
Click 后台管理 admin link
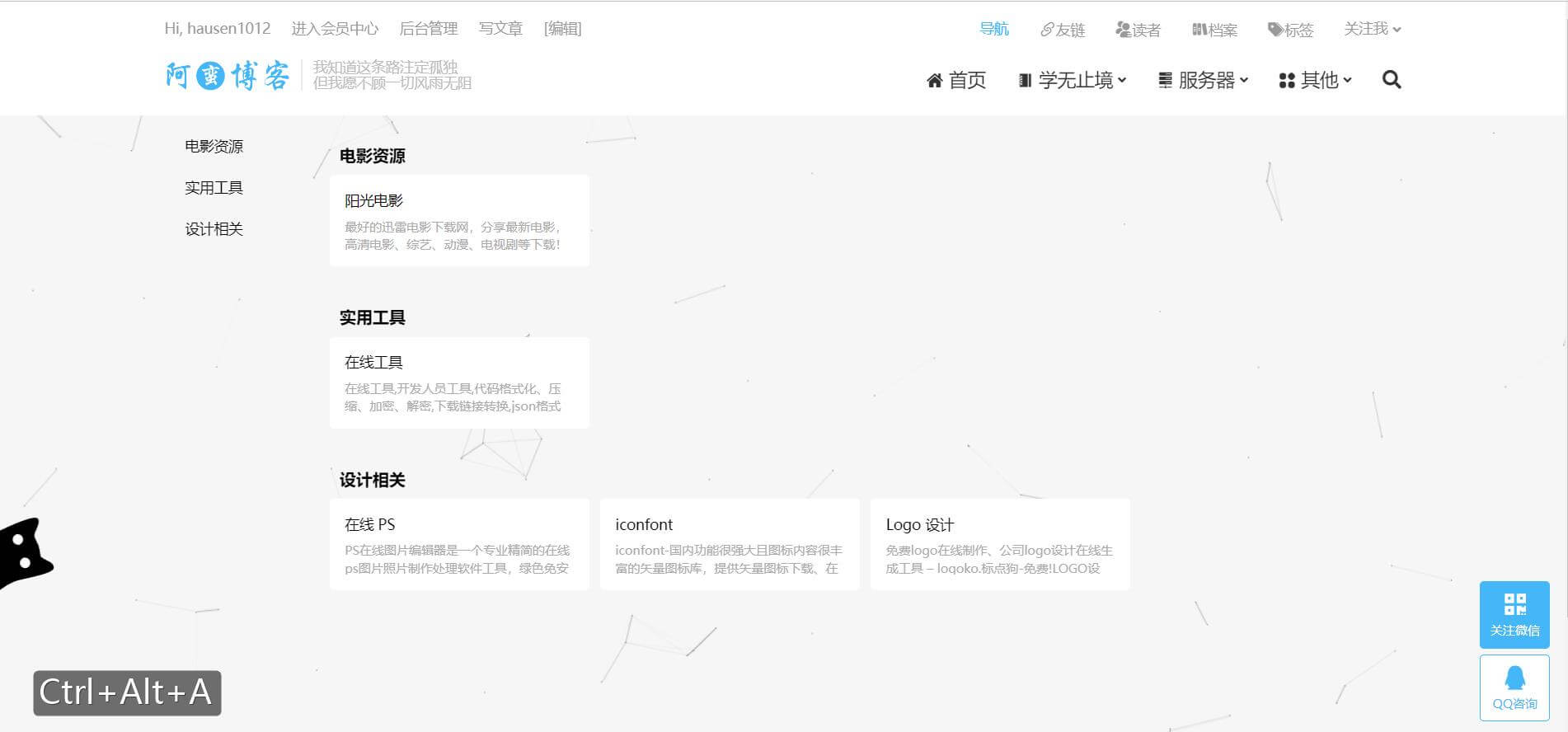[429, 29]
